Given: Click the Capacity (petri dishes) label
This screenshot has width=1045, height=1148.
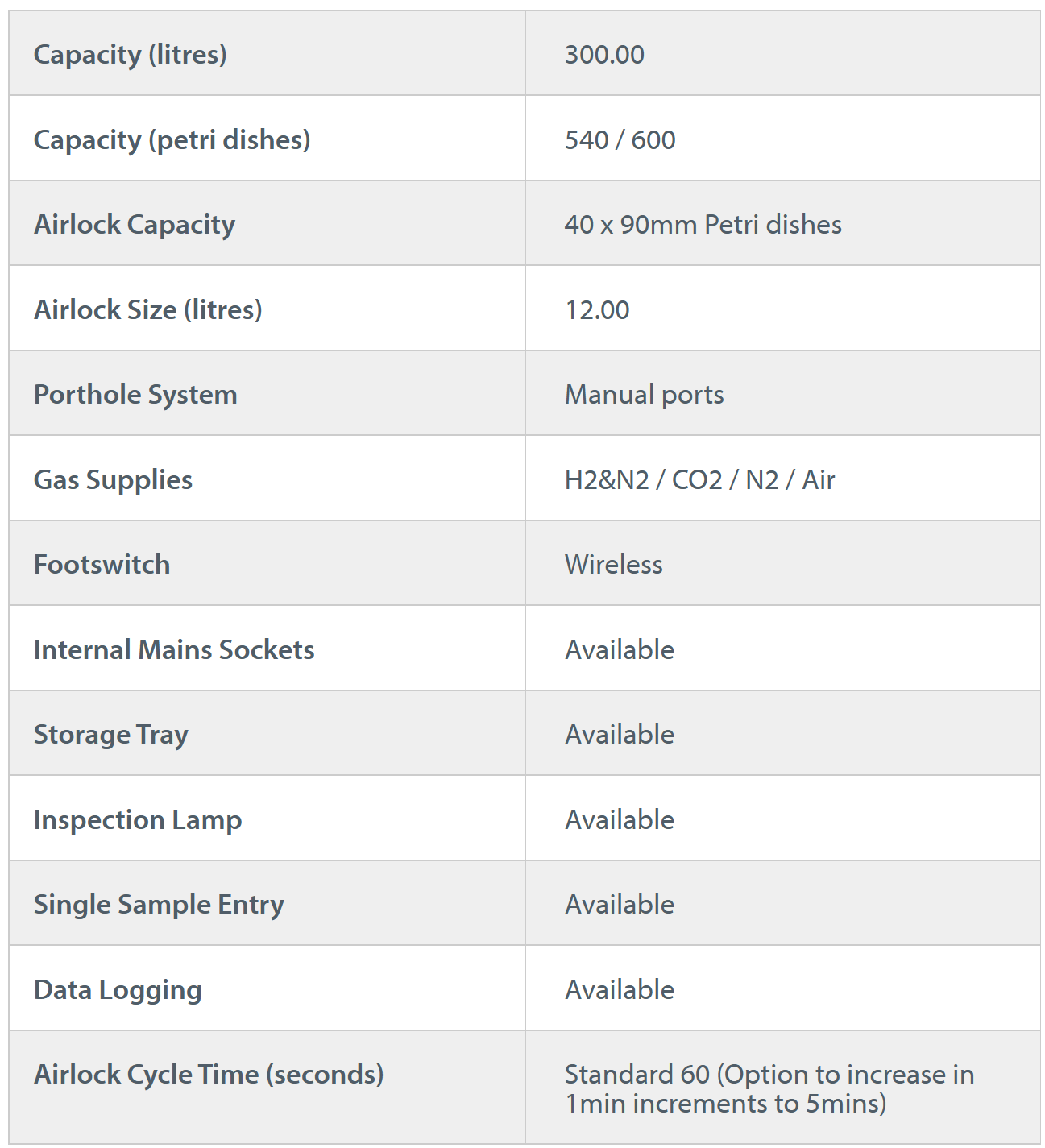Looking at the screenshot, I should tap(172, 140).
